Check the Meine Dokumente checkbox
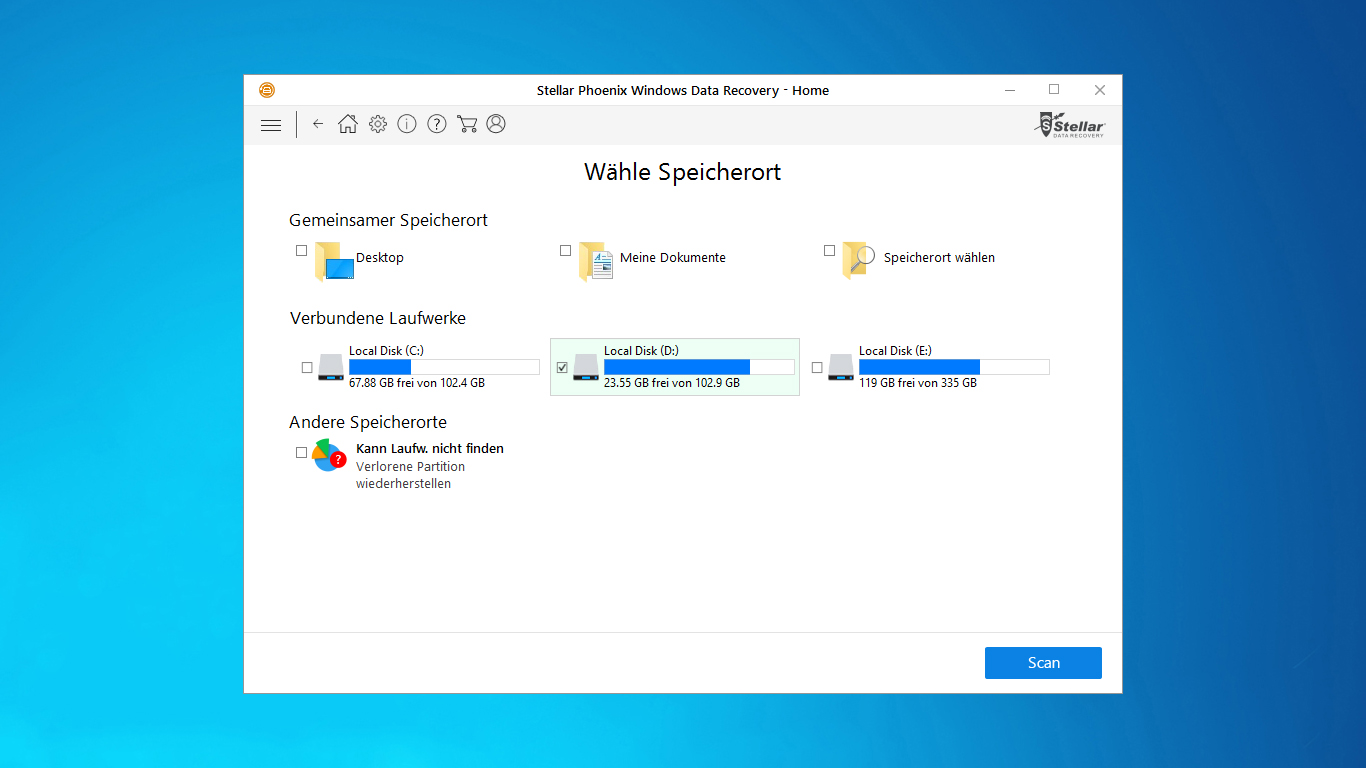This screenshot has height=768, width=1366. (x=565, y=251)
